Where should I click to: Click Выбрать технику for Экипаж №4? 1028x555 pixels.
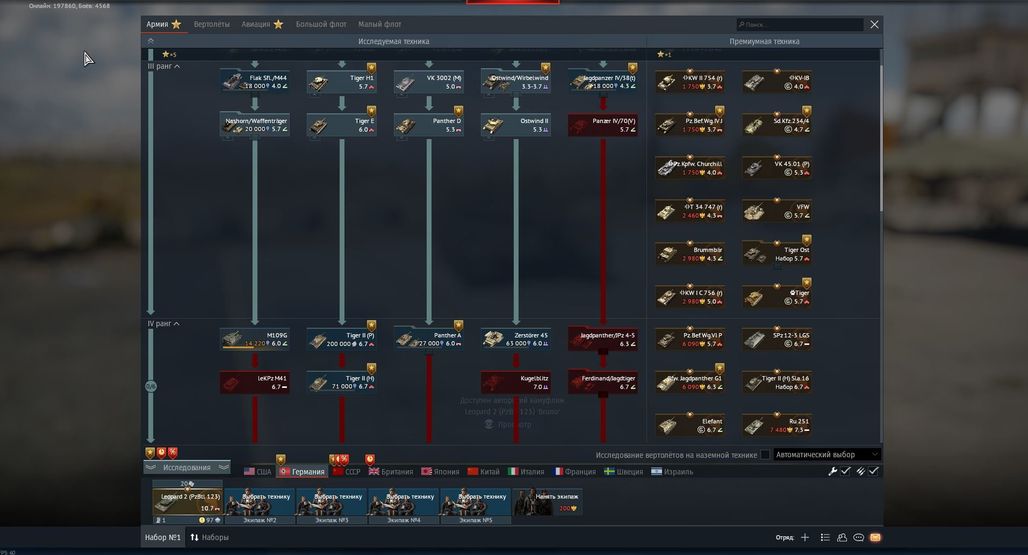click(404, 502)
